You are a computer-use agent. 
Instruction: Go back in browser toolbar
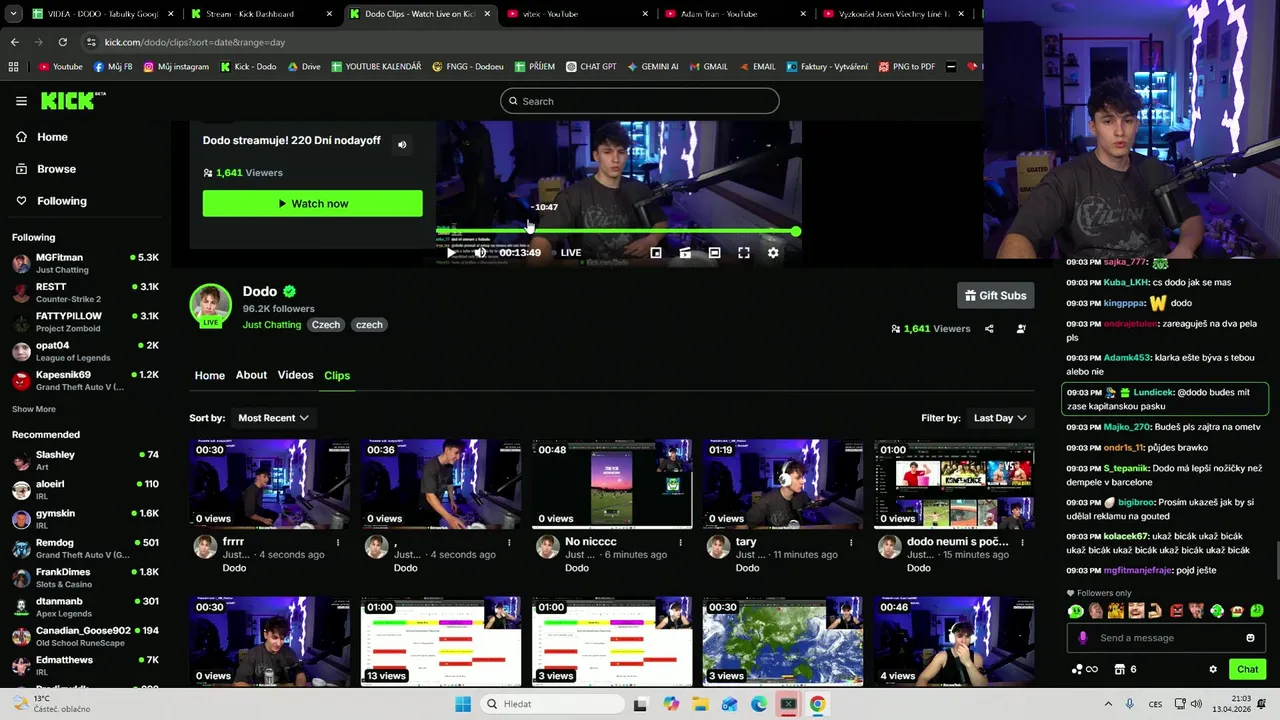coord(14,42)
